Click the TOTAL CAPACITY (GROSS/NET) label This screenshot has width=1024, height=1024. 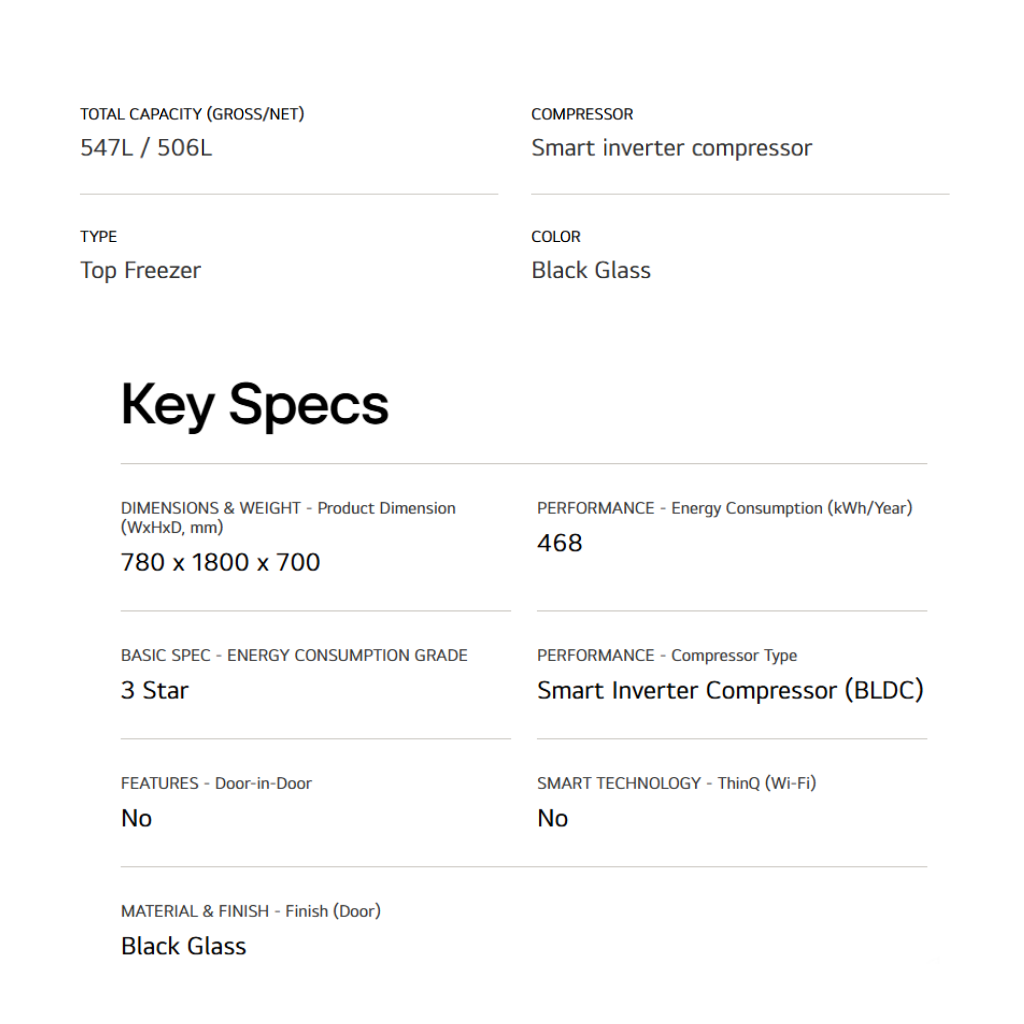coord(192,114)
